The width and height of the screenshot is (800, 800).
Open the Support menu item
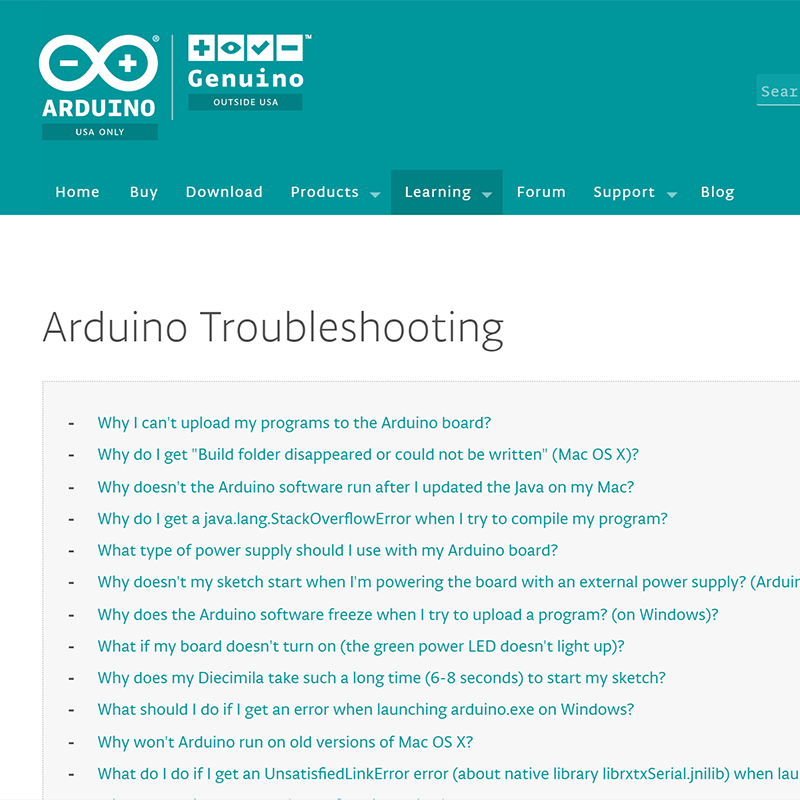click(623, 192)
